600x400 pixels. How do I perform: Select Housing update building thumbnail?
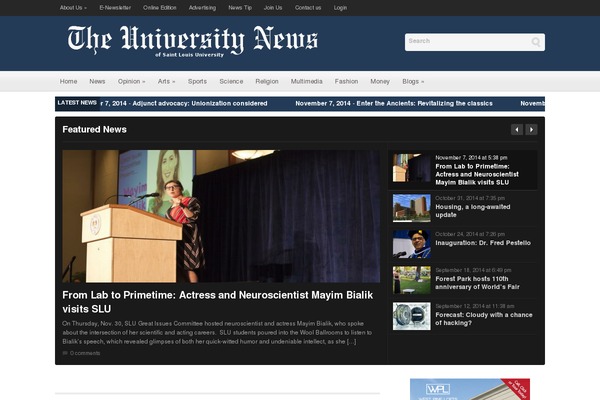tap(412, 208)
